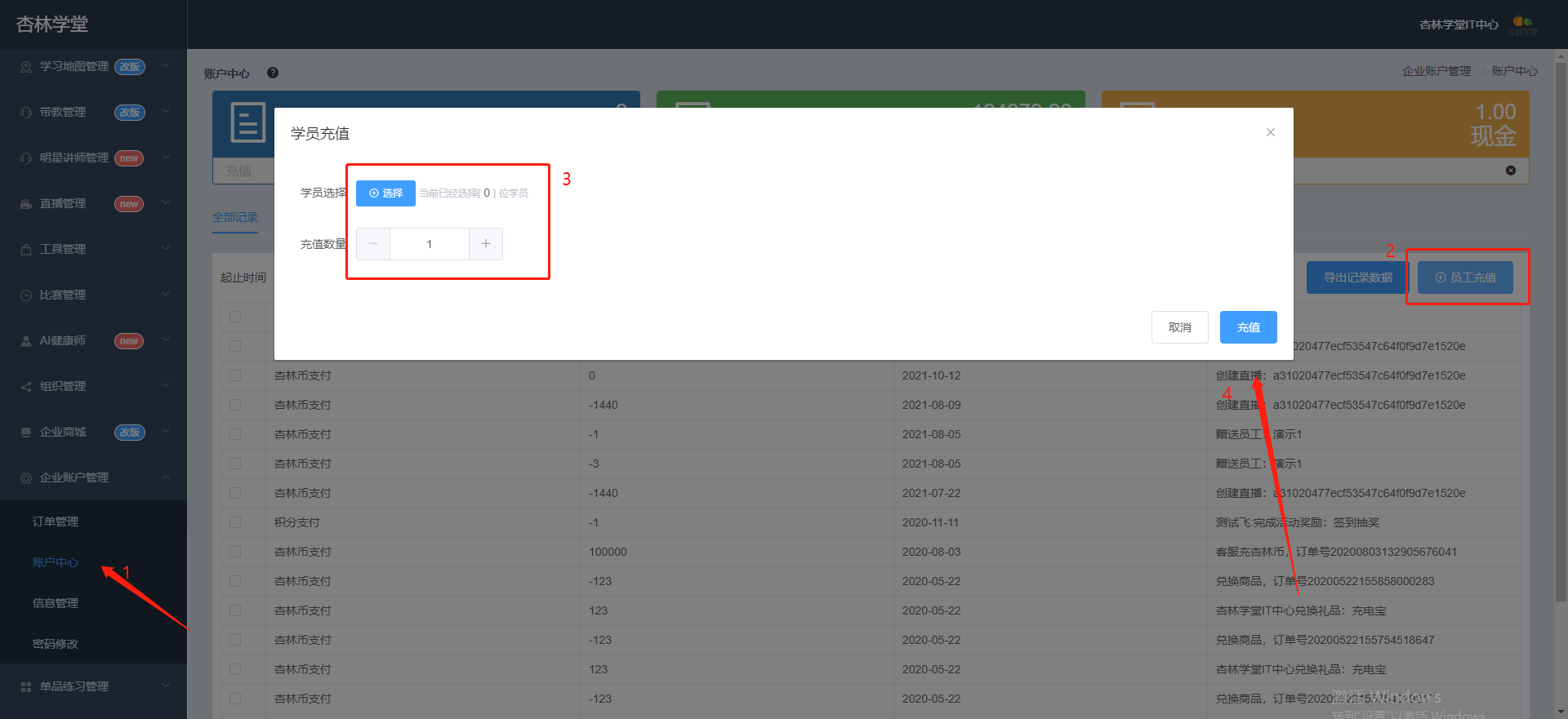
Task: Click the small round close icon on the 现金 card
Action: [1511, 171]
